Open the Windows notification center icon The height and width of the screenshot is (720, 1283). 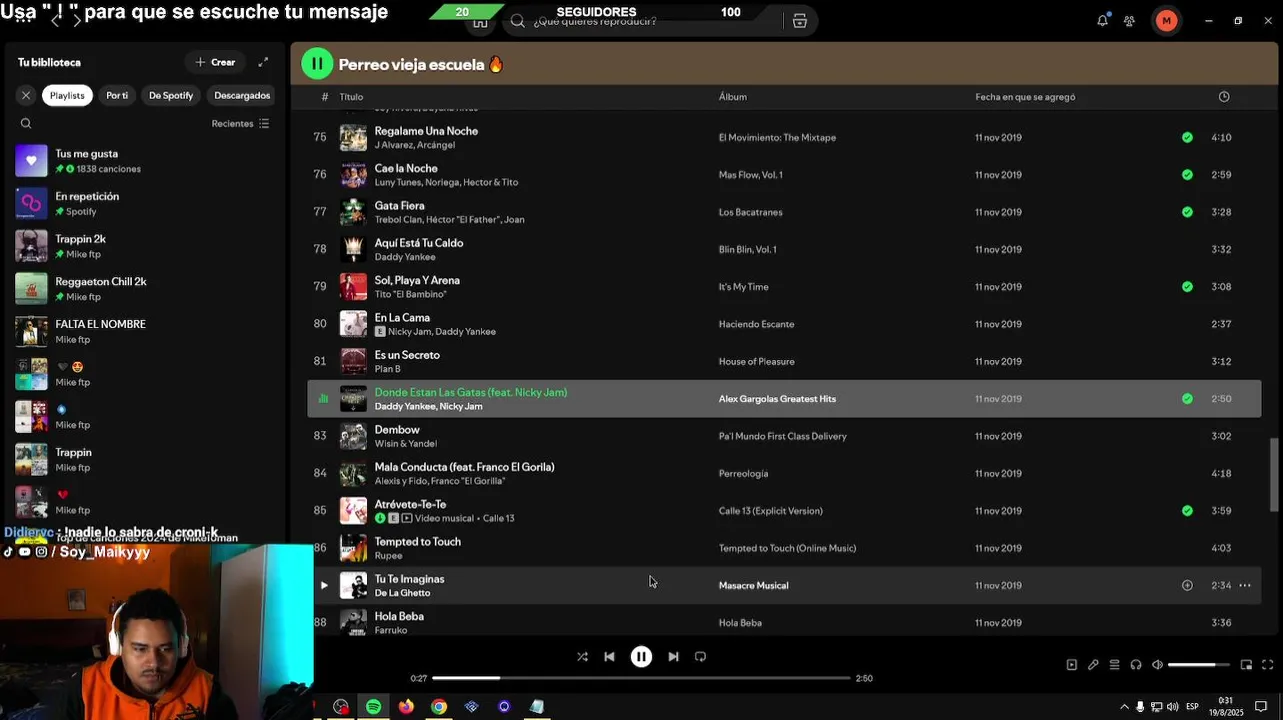[1261, 707]
